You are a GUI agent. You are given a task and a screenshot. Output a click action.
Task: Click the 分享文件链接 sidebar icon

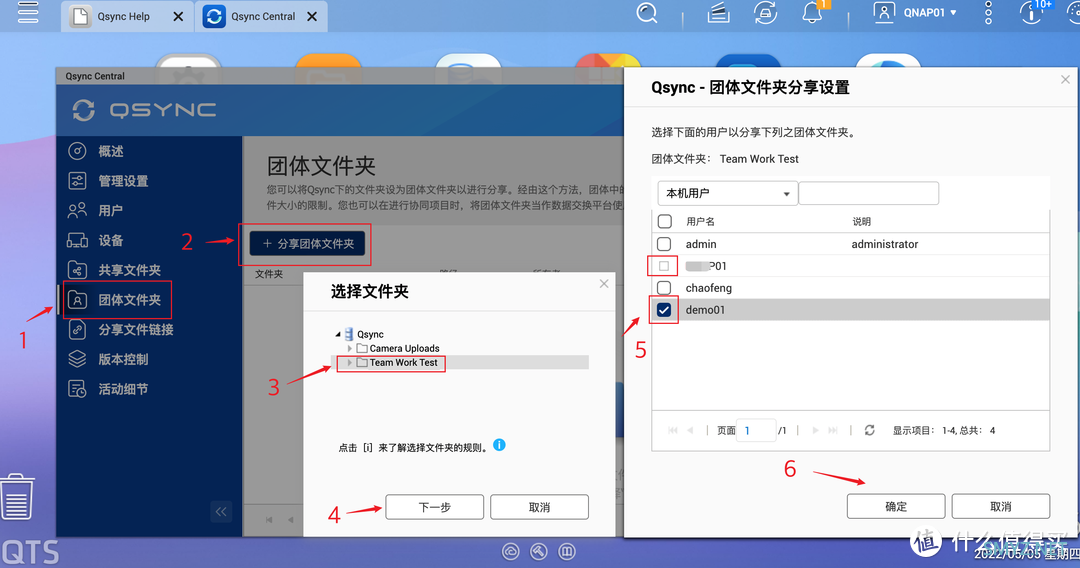(77, 330)
